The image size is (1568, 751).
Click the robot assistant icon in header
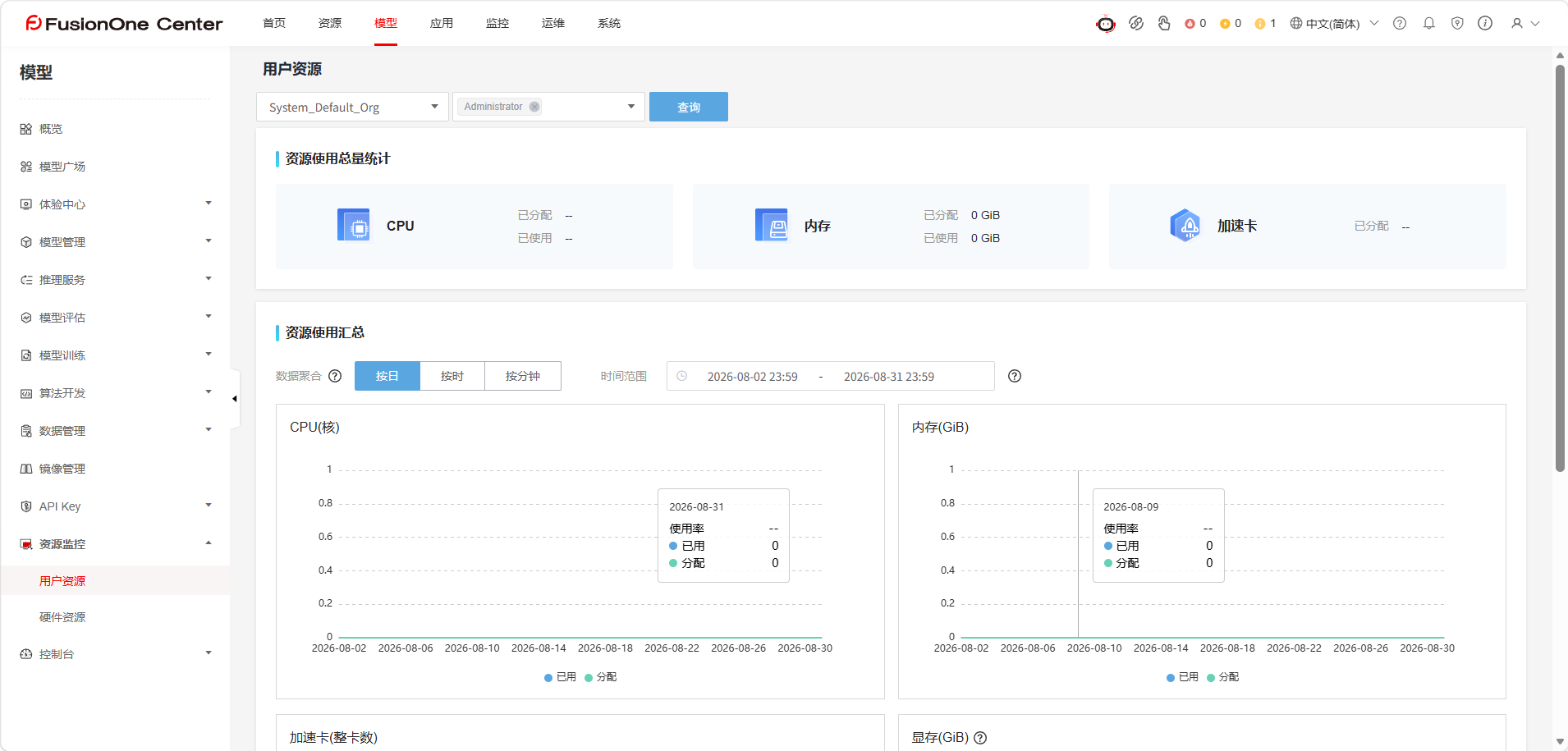pos(1106,24)
